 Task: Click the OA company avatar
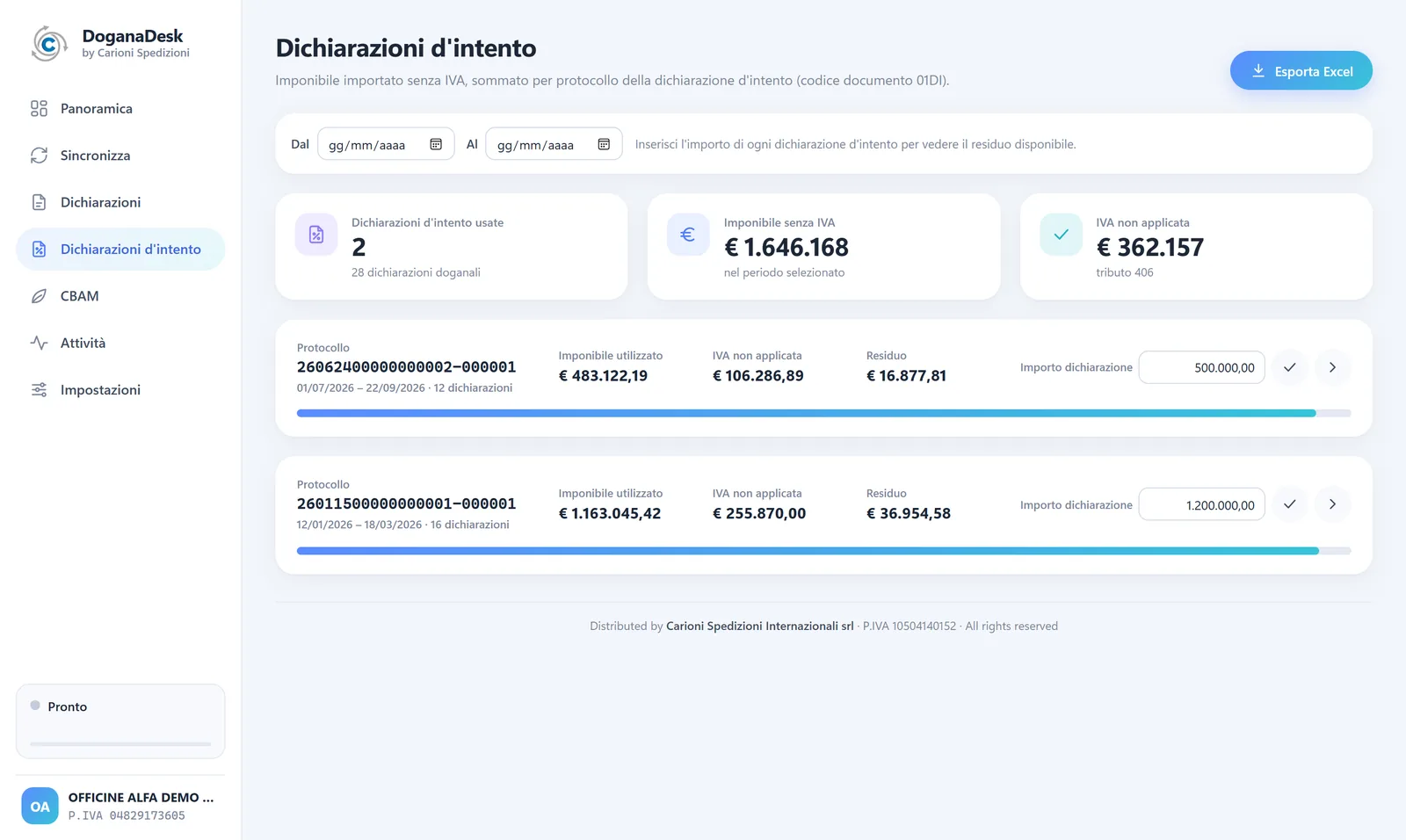pyautogui.click(x=40, y=806)
